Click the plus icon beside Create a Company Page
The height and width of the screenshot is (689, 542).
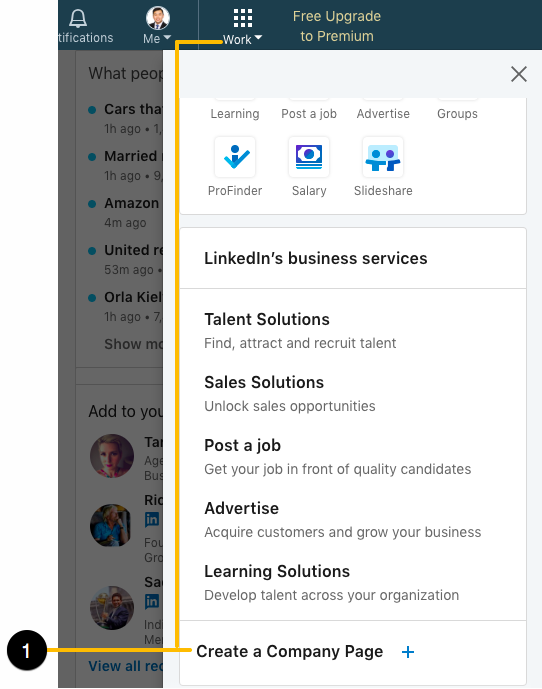(x=407, y=652)
